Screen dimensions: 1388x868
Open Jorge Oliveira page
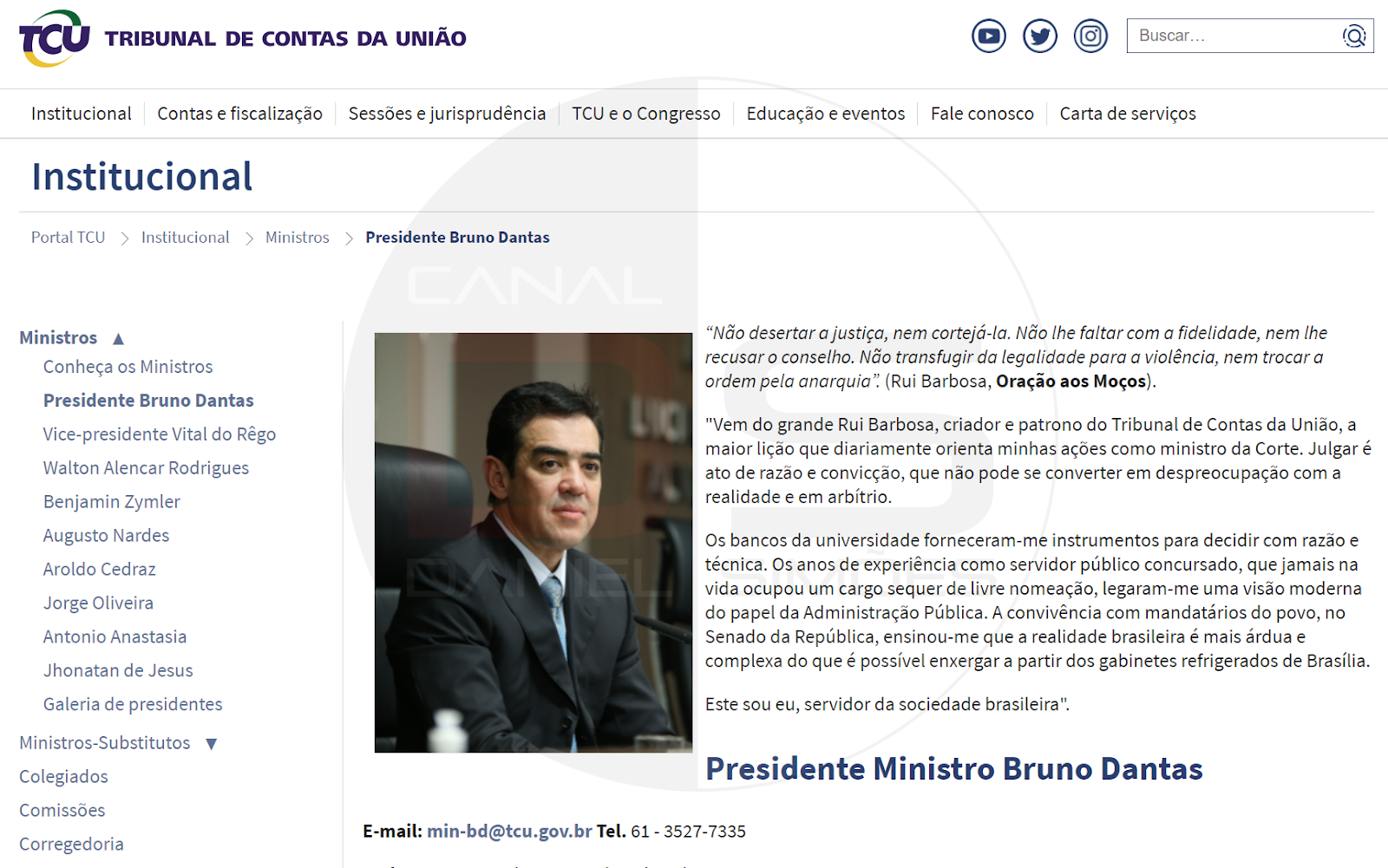[98, 604]
